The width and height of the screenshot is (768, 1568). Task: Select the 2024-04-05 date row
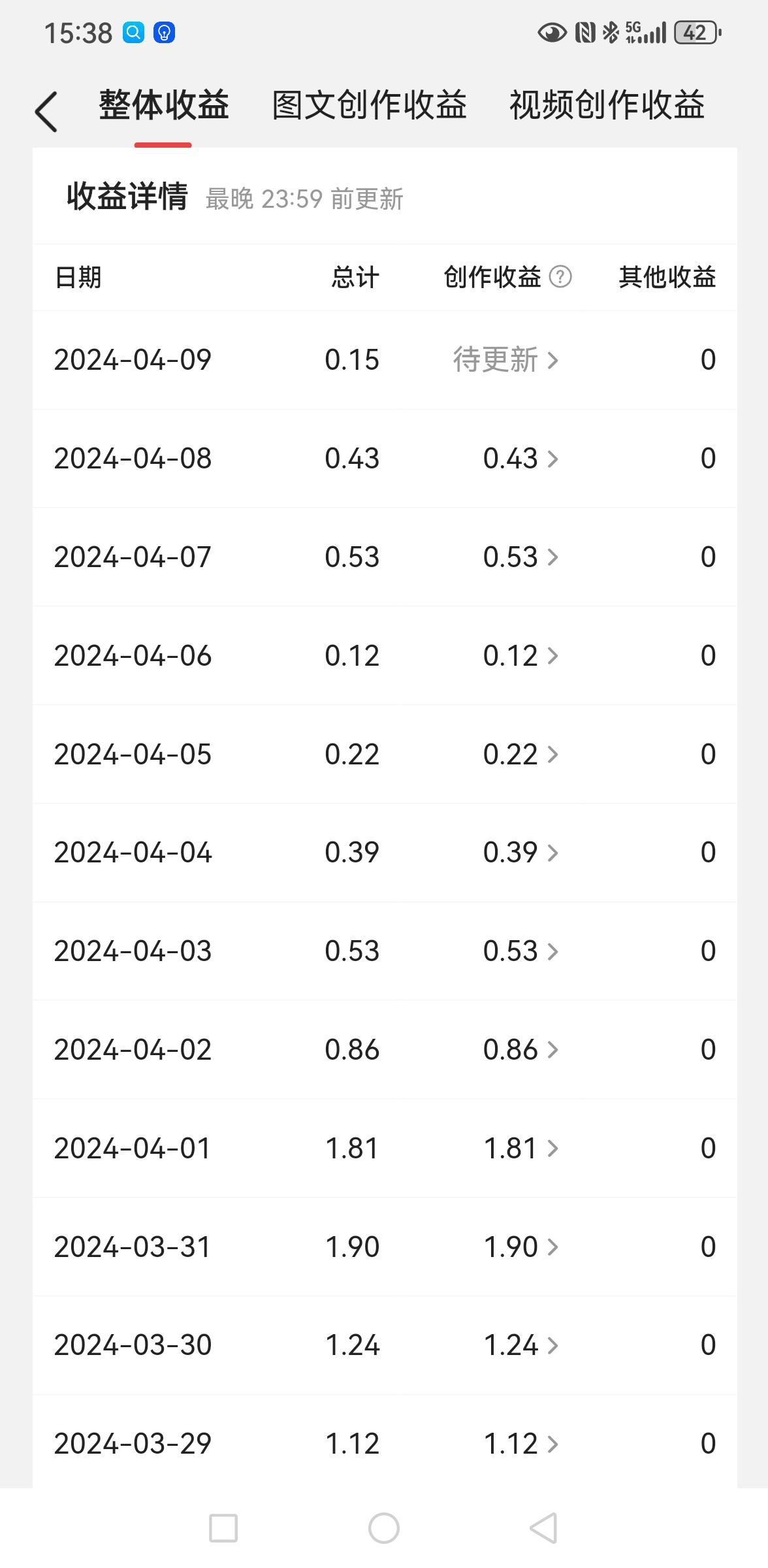click(x=385, y=754)
